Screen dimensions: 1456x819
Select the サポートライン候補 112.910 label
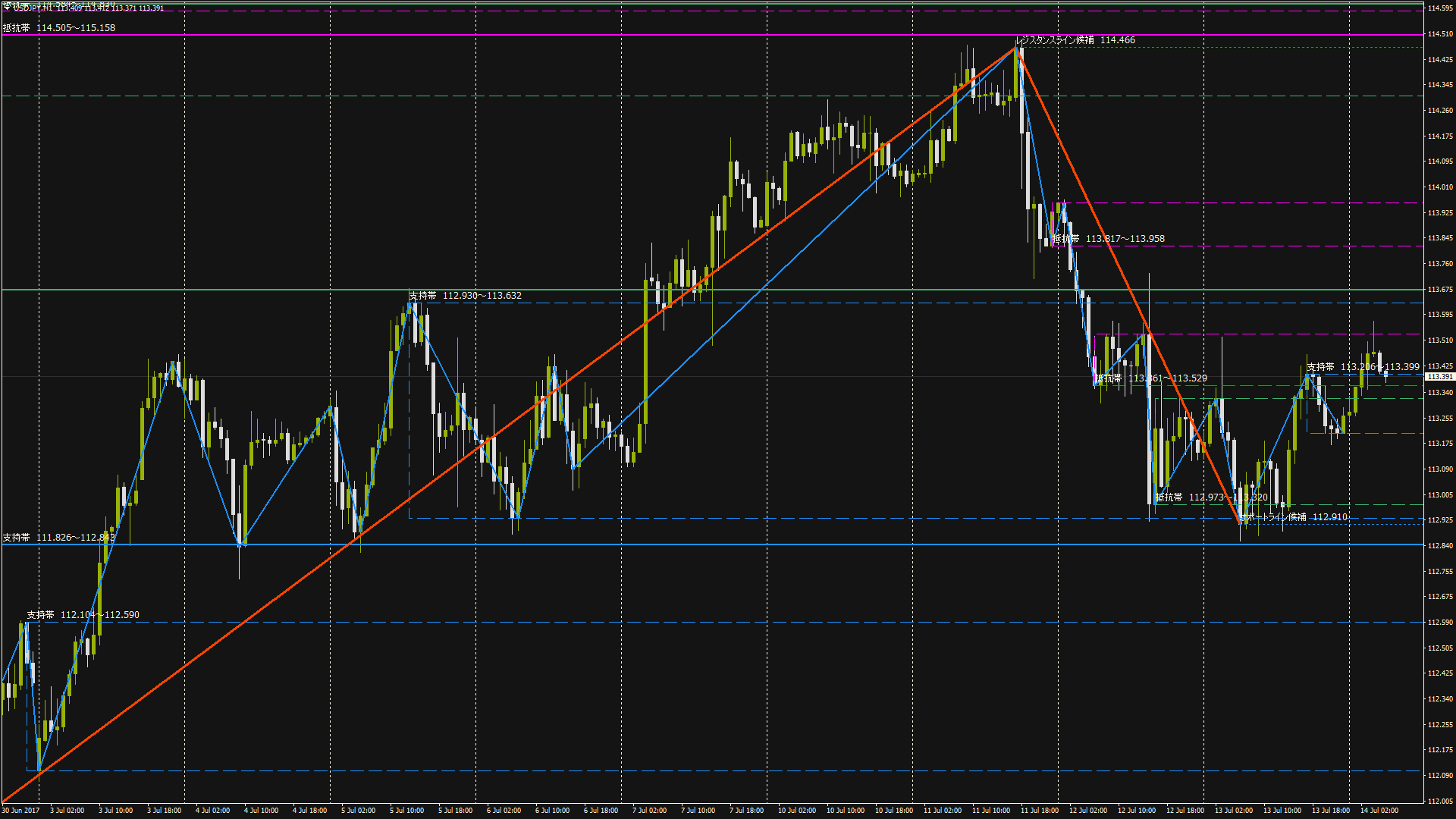pyautogui.click(x=1294, y=517)
